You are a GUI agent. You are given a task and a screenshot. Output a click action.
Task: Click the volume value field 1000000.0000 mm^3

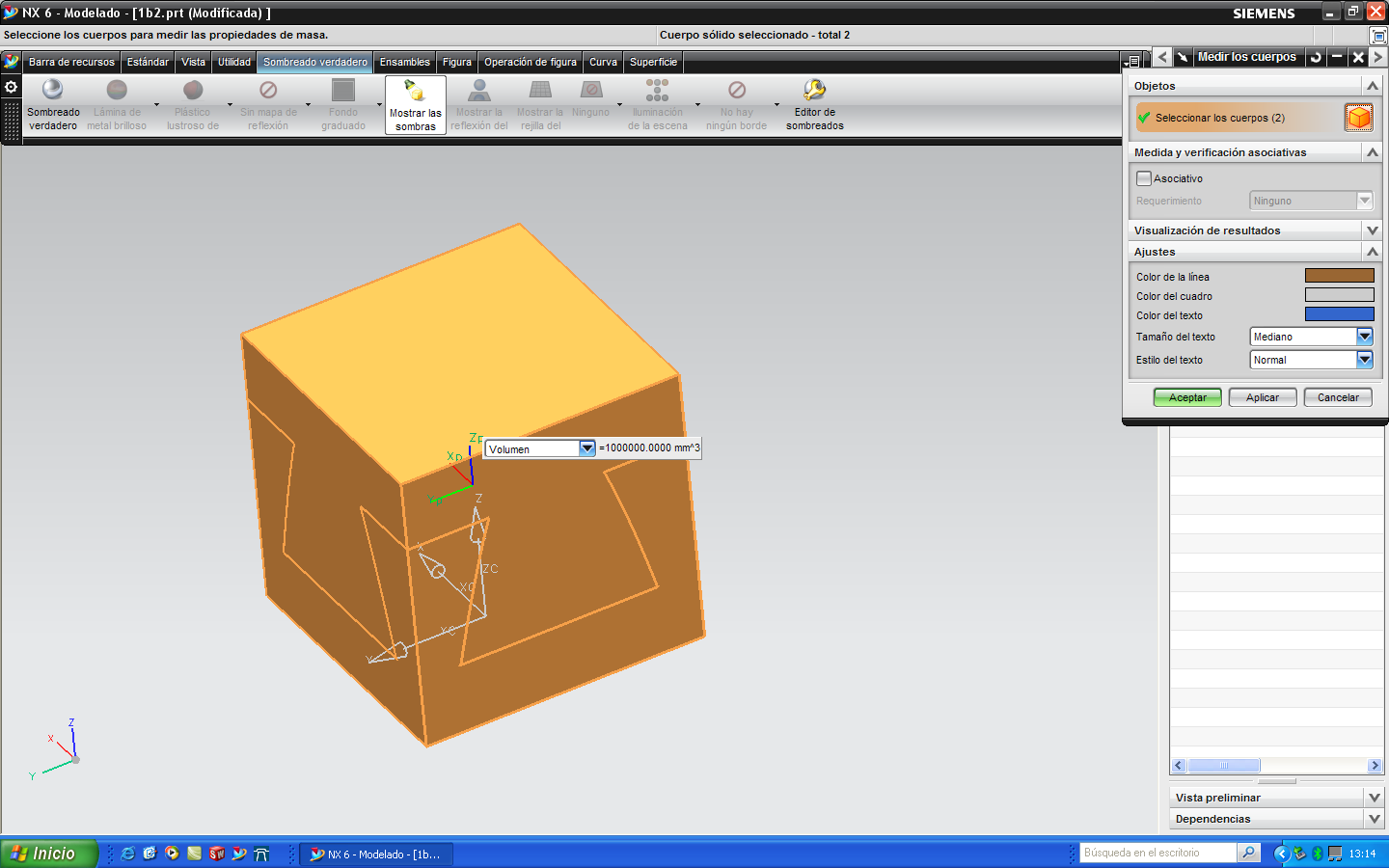pos(649,448)
